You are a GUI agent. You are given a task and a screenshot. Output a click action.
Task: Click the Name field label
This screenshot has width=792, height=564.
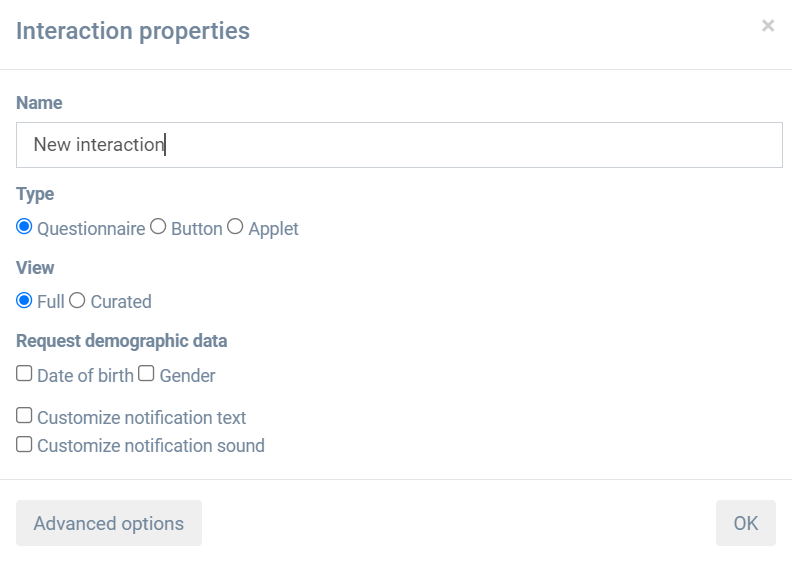pyautogui.click(x=39, y=103)
